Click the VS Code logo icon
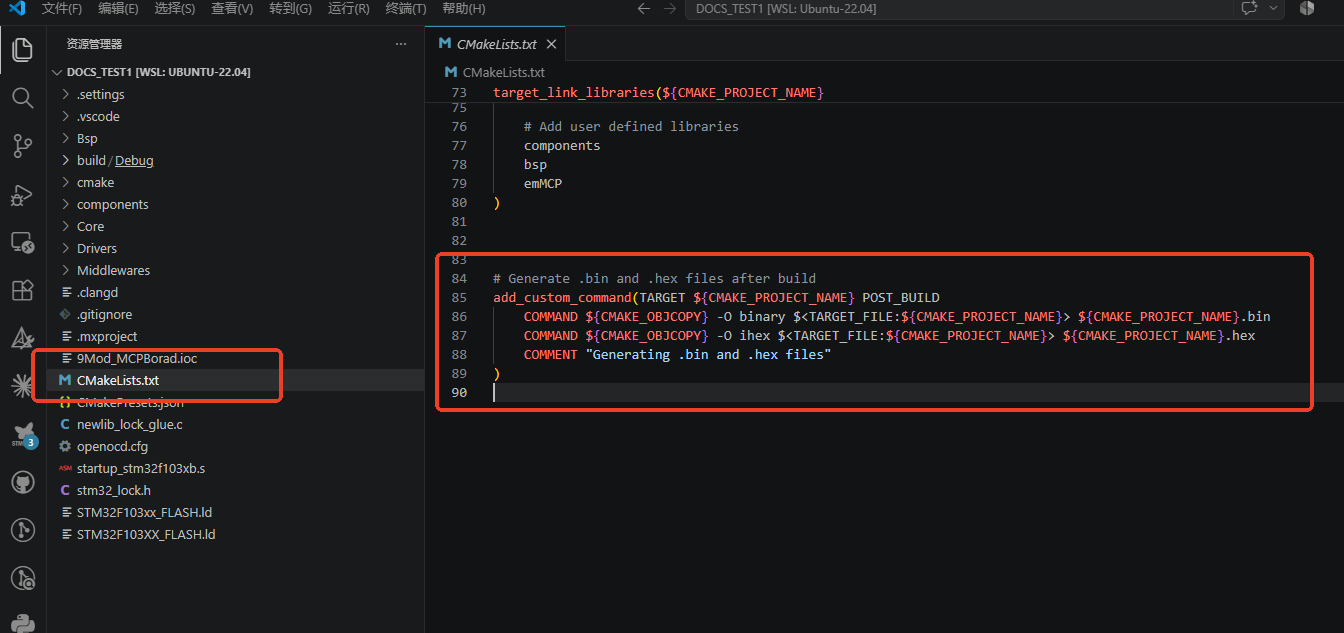The width and height of the screenshot is (1344, 633). click(x=17, y=9)
